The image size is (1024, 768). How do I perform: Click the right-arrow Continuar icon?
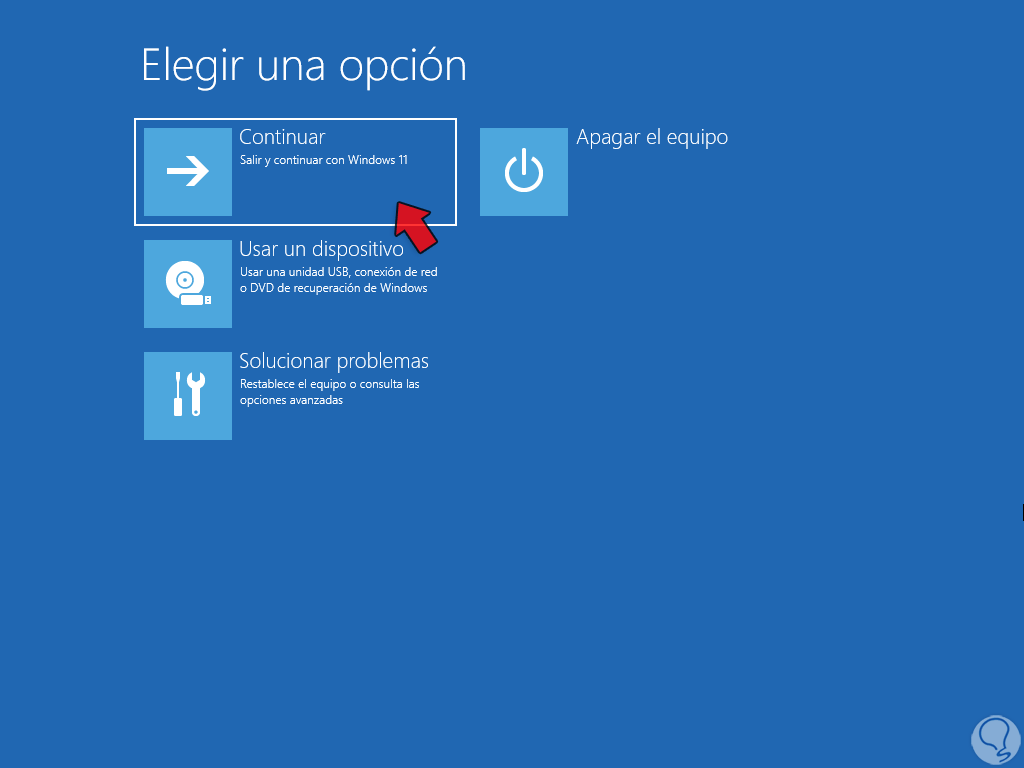pos(187,172)
